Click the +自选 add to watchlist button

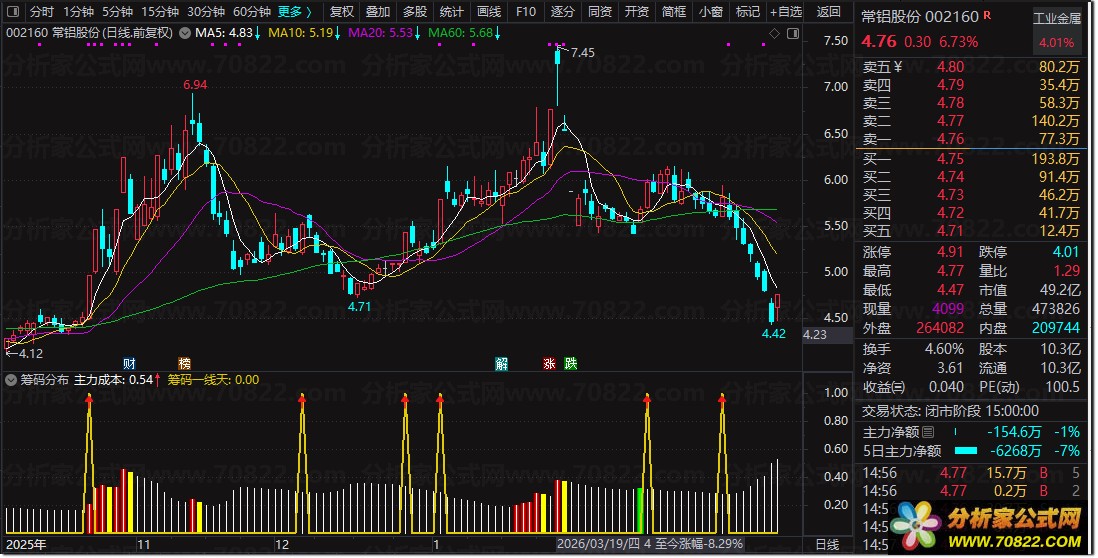tap(785, 12)
